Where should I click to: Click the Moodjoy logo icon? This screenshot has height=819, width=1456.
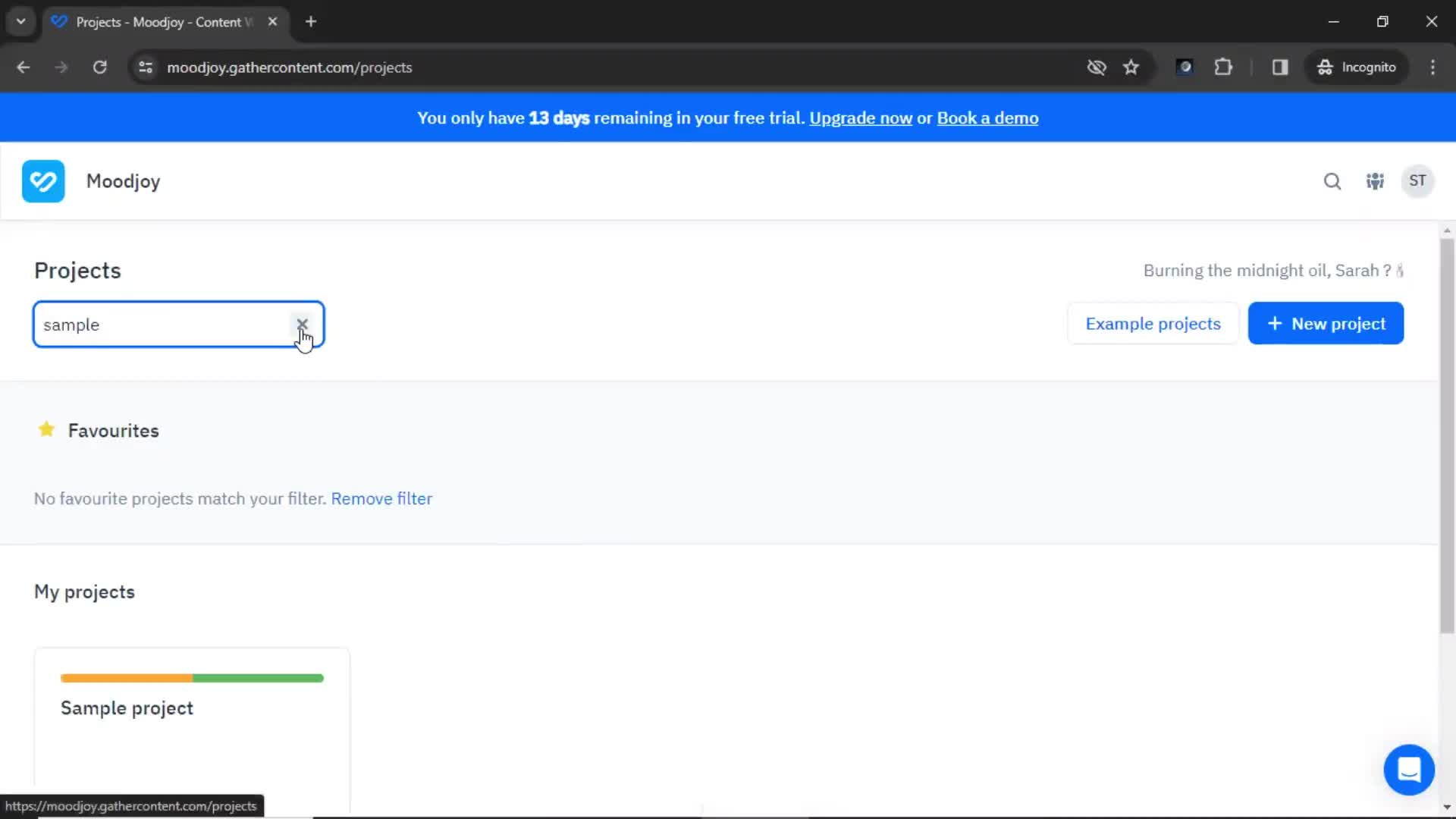pos(43,181)
